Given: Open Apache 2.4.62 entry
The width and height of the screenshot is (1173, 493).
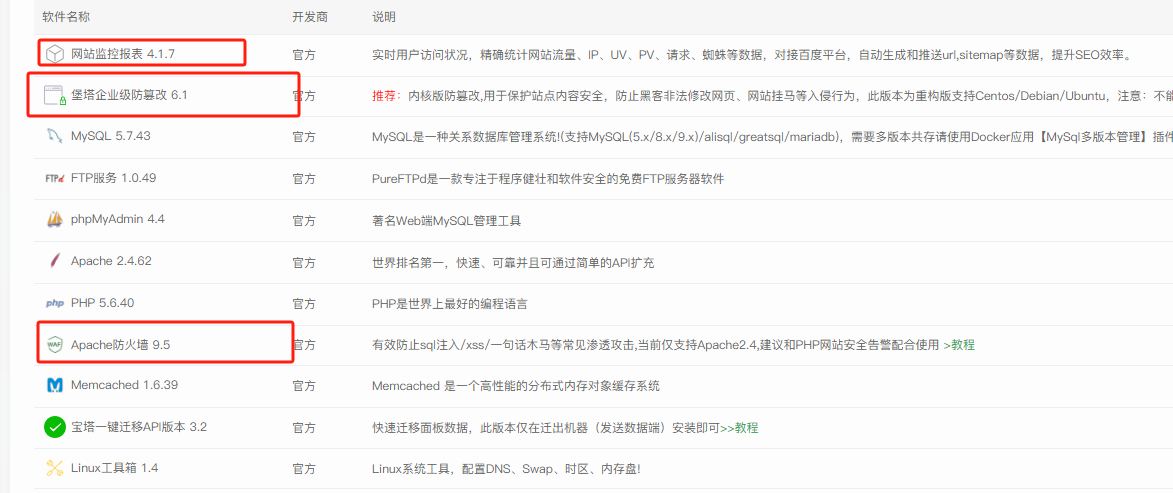Looking at the screenshot, I should tap(111, 262).
